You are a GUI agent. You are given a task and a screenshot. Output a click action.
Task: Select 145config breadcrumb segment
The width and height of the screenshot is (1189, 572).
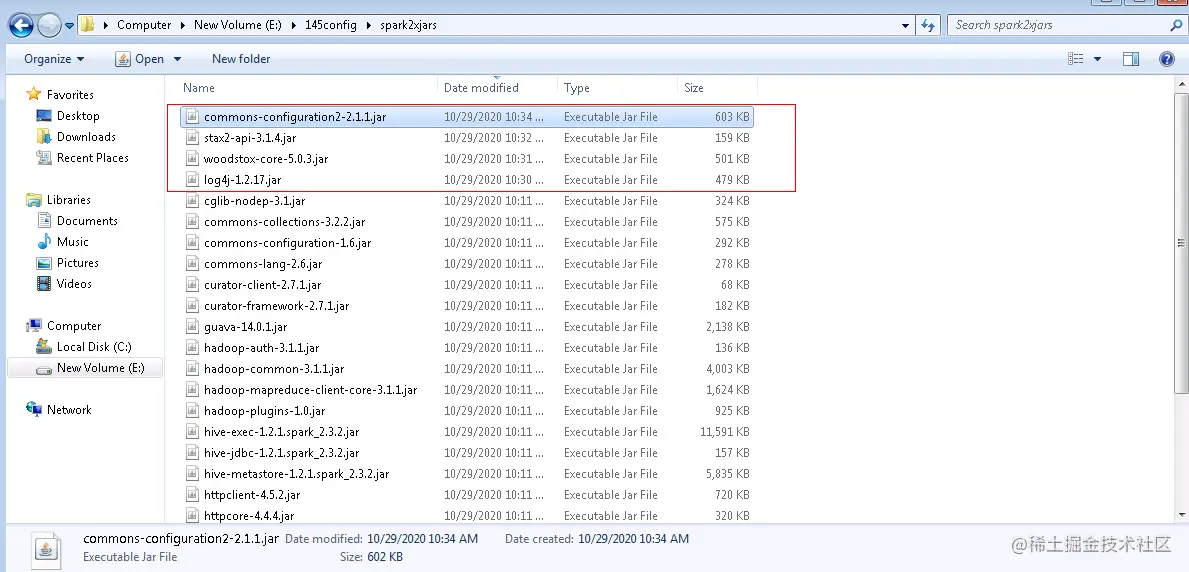(331, 25)
